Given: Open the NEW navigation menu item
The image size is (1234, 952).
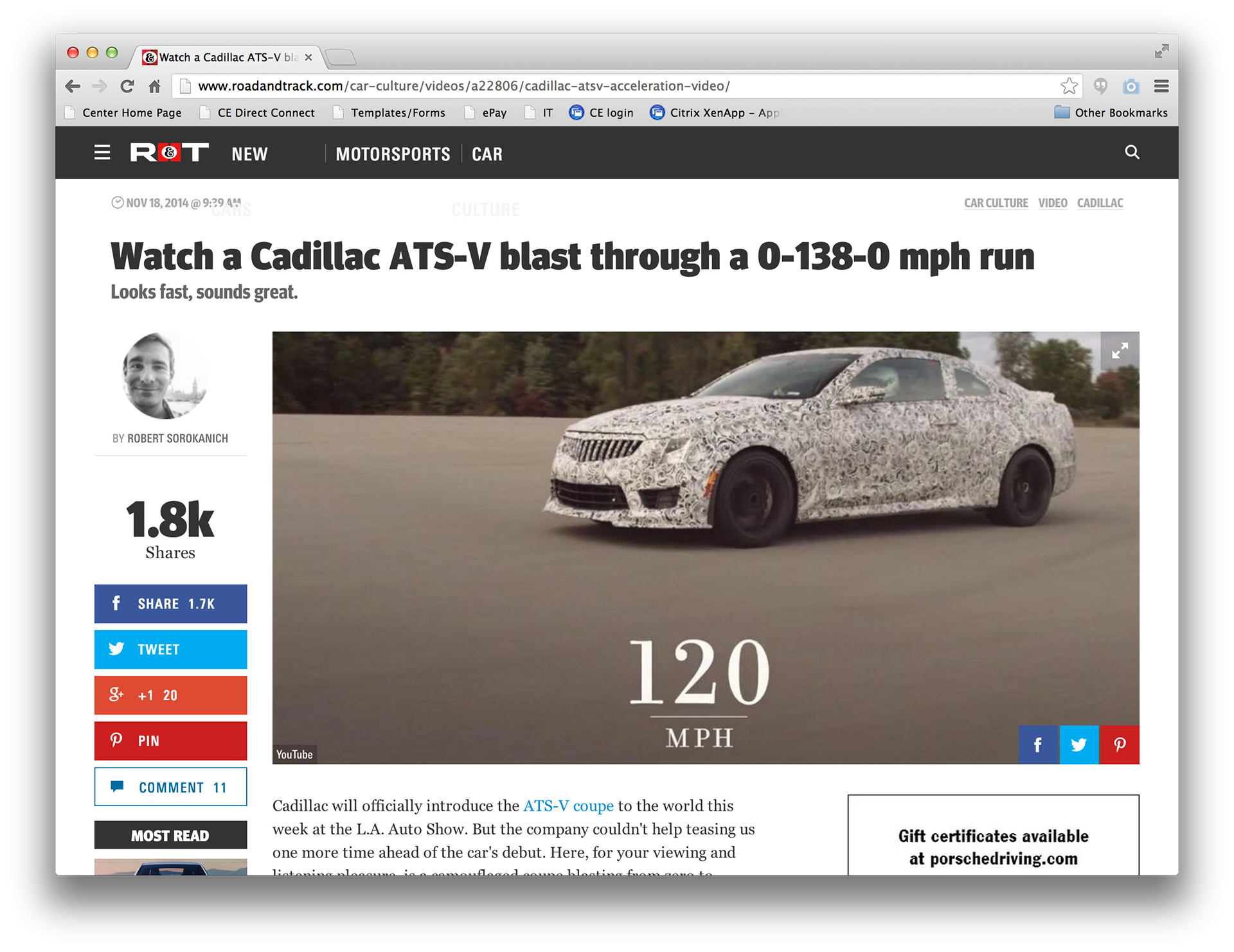Looking at the screenshot, I should (x=249, y=154).
